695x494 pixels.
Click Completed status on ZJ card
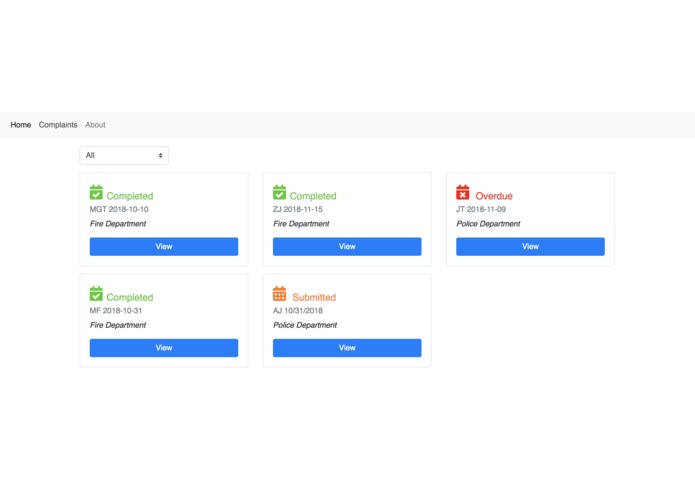[313, 196]
